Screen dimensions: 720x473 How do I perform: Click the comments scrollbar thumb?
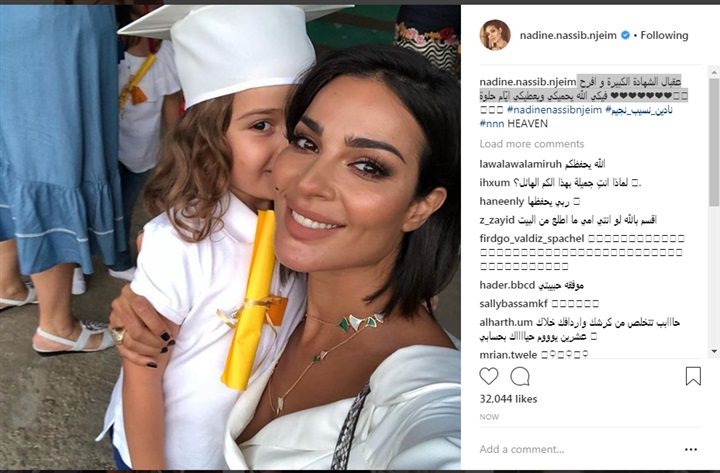point(714,142)
